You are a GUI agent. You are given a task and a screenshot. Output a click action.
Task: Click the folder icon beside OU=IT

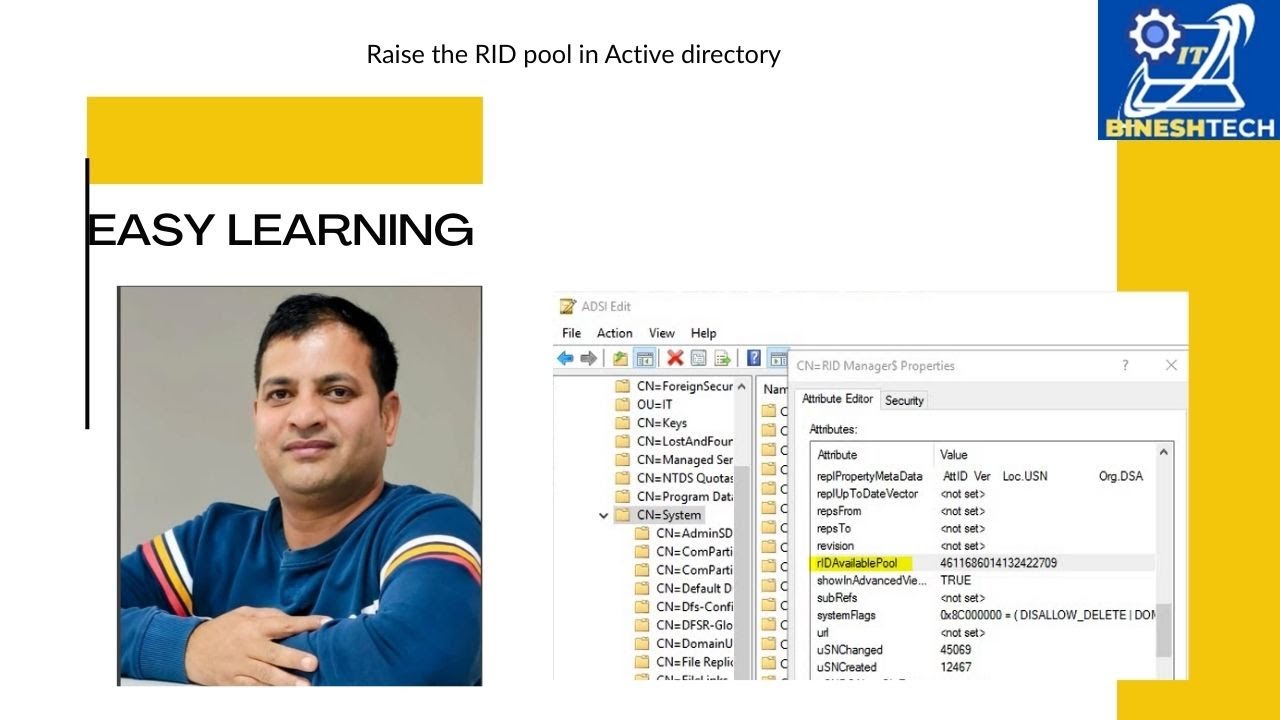pyautogui.click(x=622, y=404)
